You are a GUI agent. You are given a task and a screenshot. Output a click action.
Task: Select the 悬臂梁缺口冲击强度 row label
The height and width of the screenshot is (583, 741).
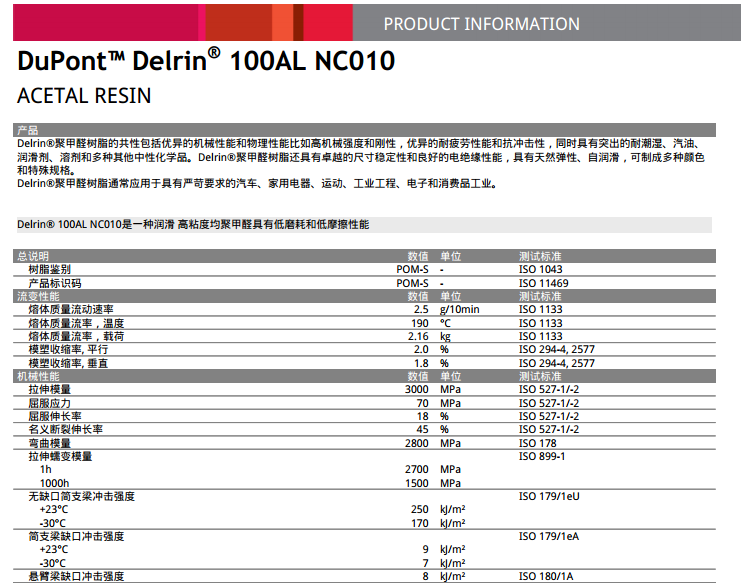click(76, 576)
